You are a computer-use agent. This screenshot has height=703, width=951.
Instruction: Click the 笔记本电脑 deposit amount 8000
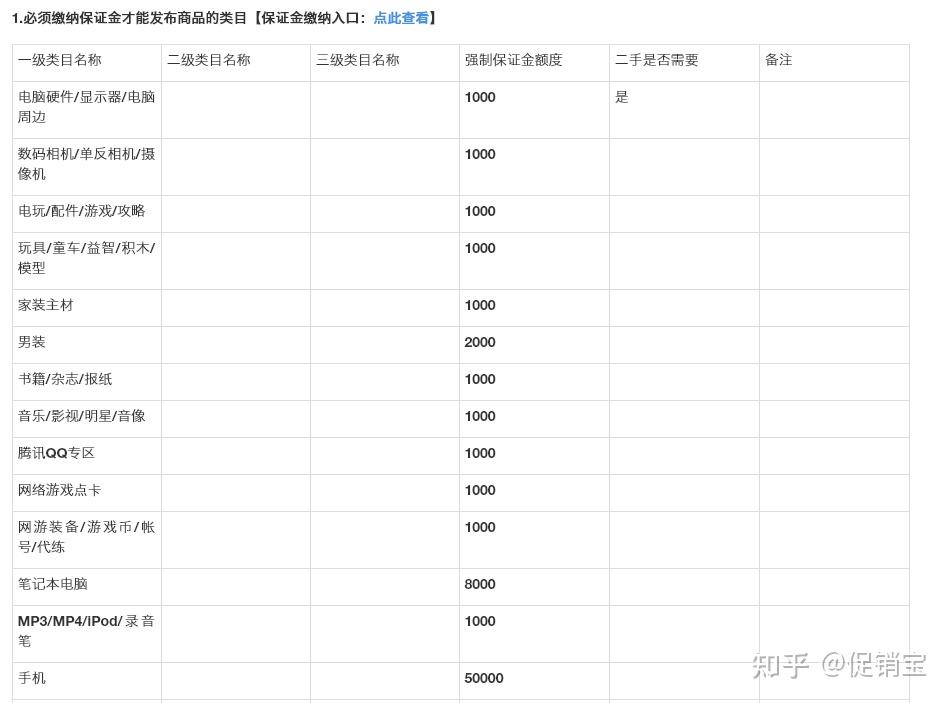480,584
